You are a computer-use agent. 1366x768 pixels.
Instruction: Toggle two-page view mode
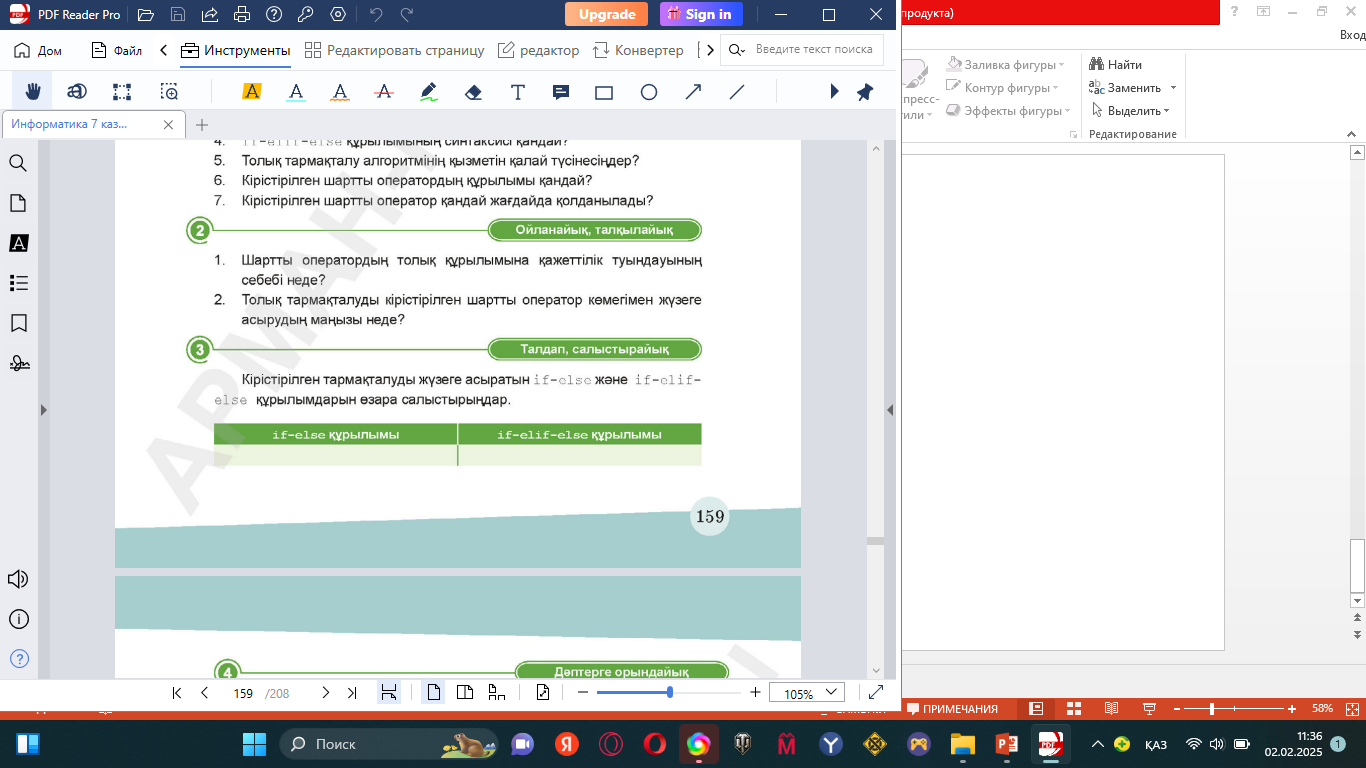(x=465, y=692)
